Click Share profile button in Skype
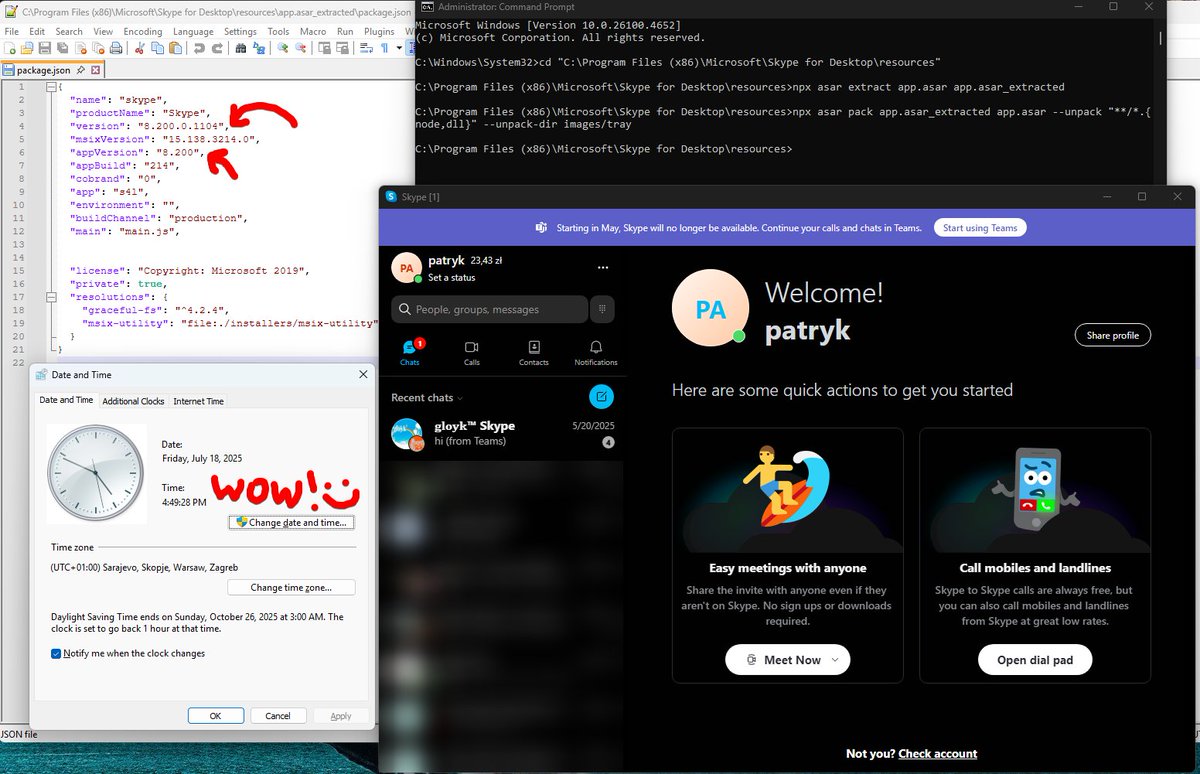 click(1112, 335)
